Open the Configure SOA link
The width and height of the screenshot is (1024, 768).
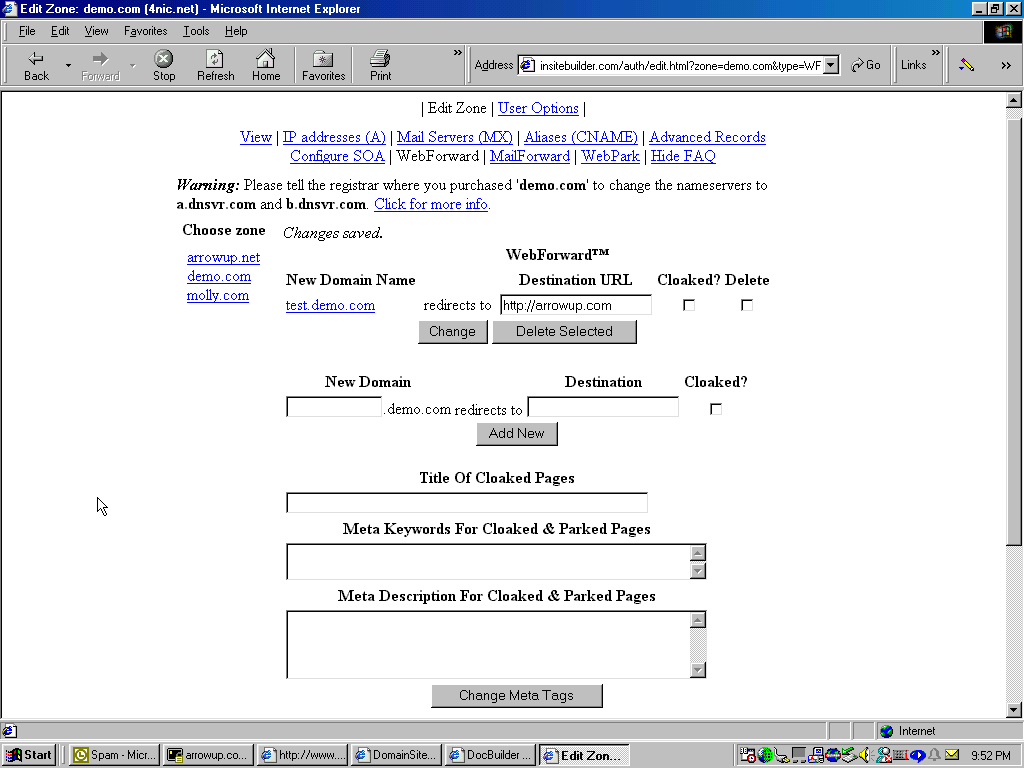(x=337, y=156)
